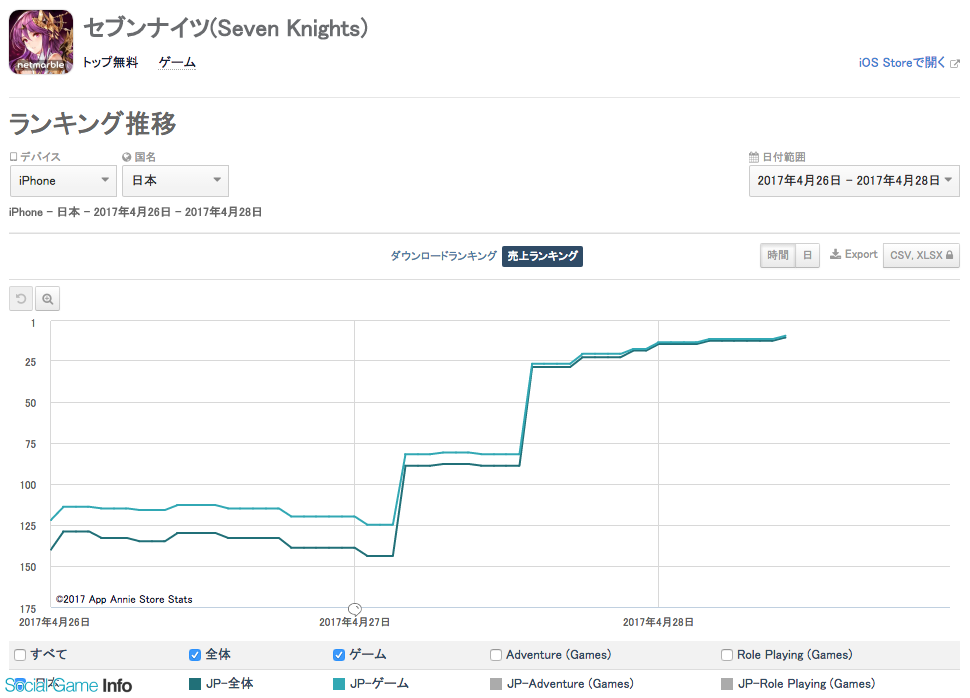Click the device icon by デバイス
Image resolution: width=970 pixels, height=698 pixels.
14,157
